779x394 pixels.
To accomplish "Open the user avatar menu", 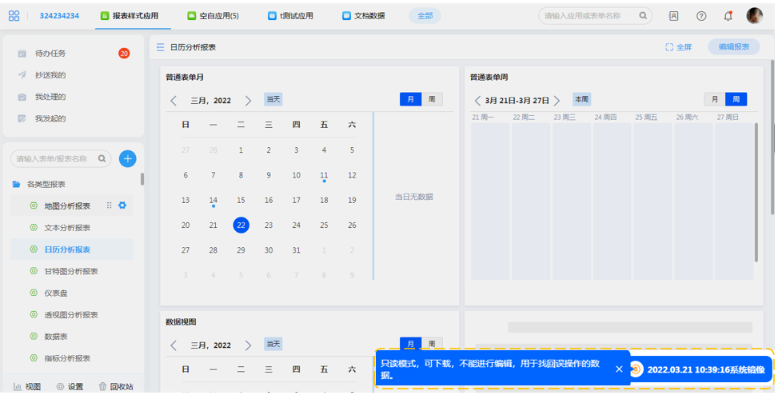I will [754, 15].
